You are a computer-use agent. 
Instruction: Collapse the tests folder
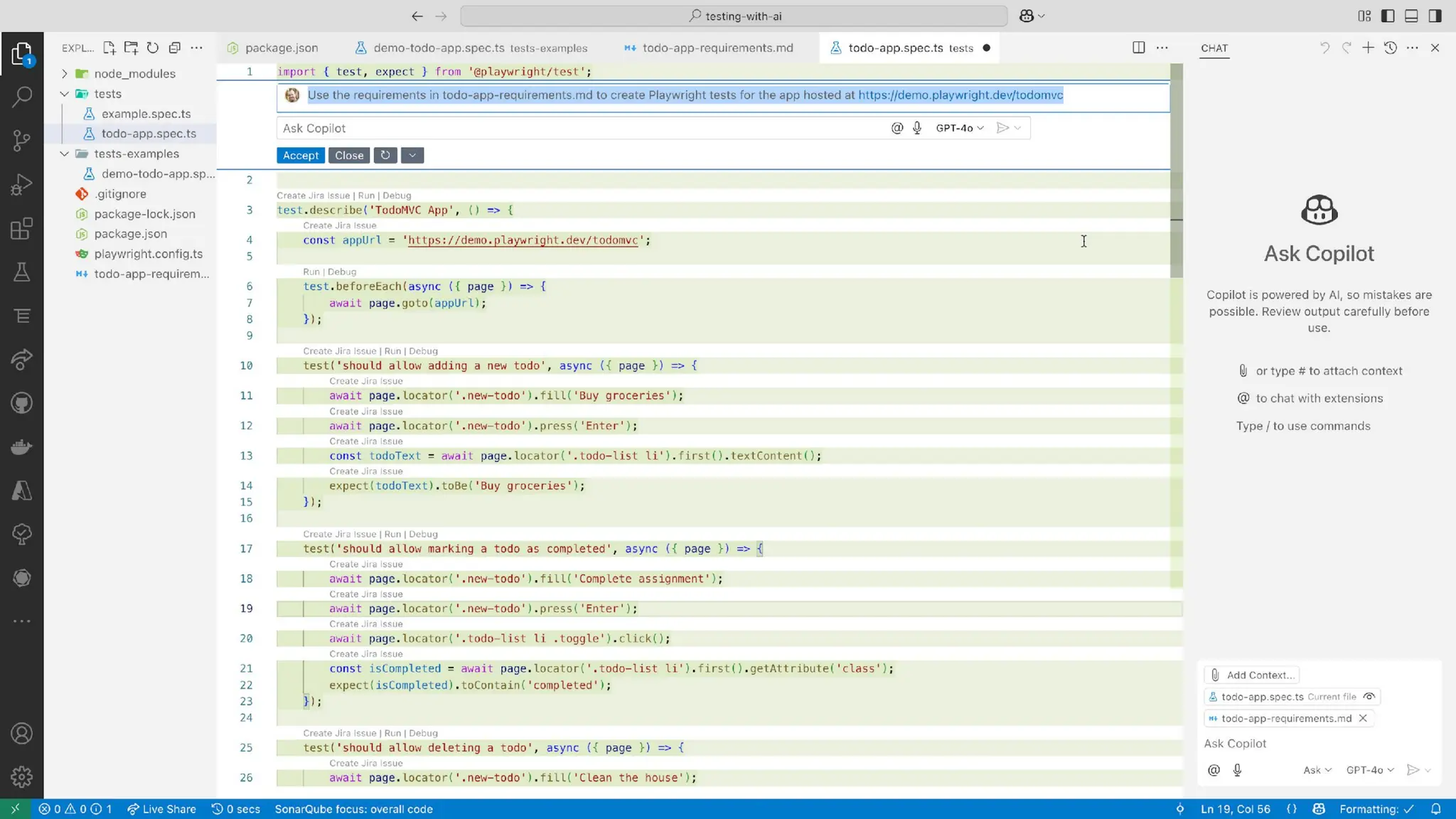[x=64, y=94]
